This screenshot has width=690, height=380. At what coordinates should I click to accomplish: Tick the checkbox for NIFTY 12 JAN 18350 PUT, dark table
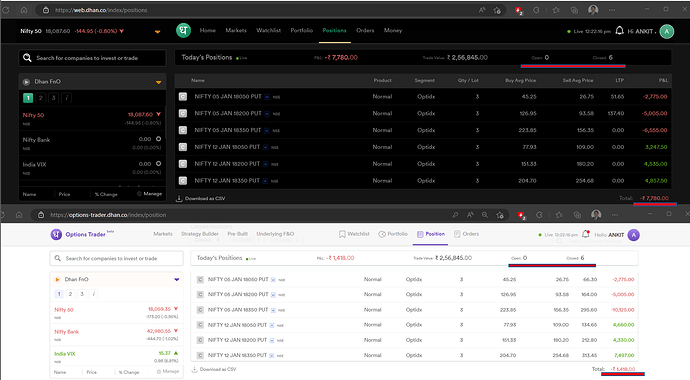coord(183,180)
